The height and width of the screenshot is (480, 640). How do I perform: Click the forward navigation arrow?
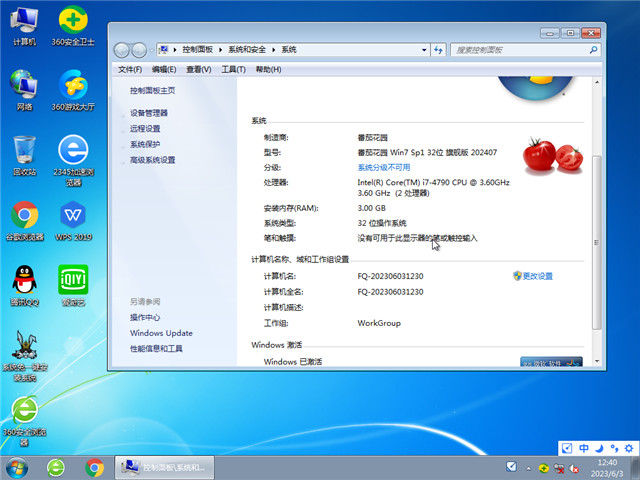tap(139, 50)
